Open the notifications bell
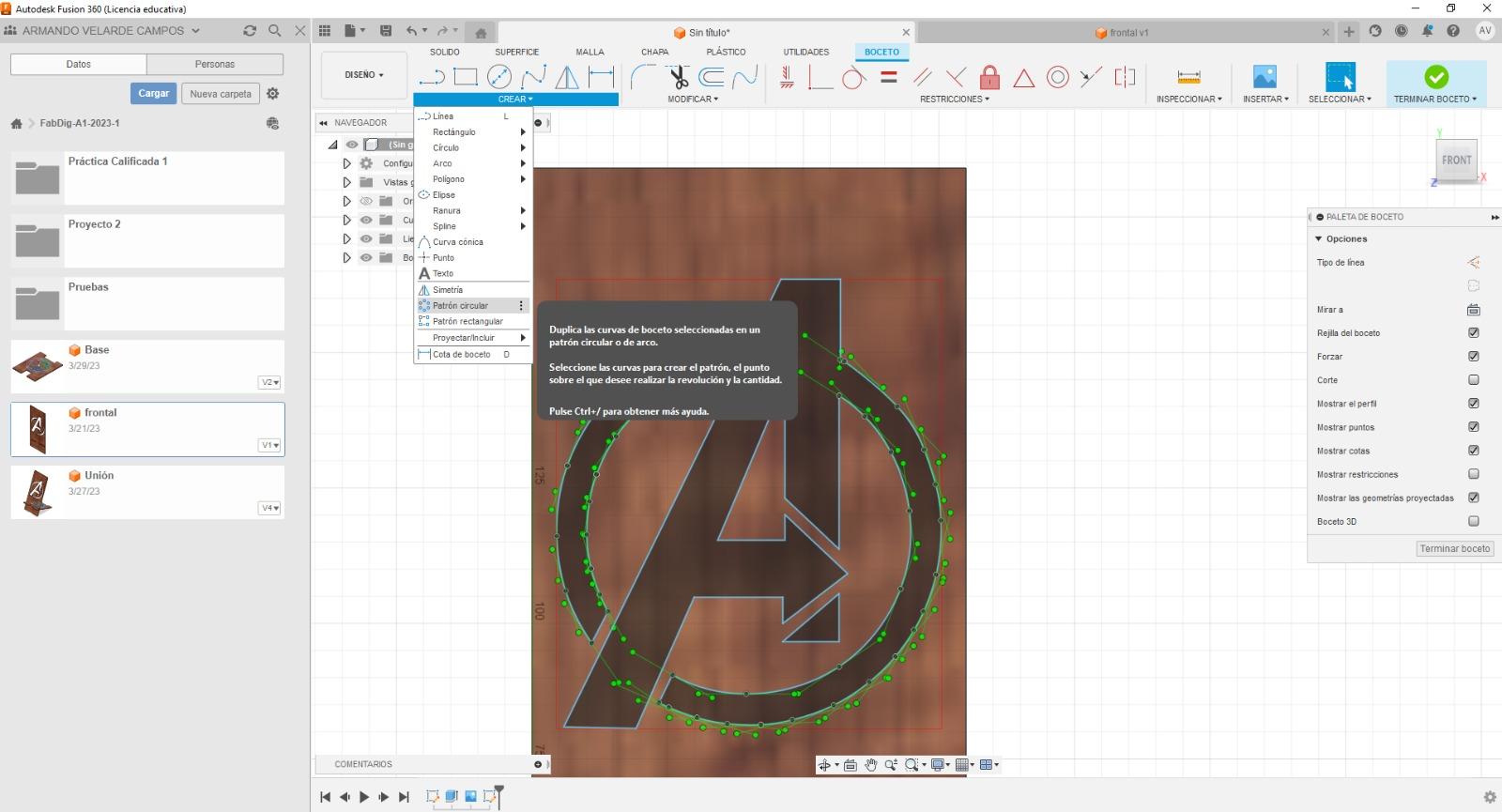The height and width of the screenshot is (812, 1502). click(x=1427, y=31)
